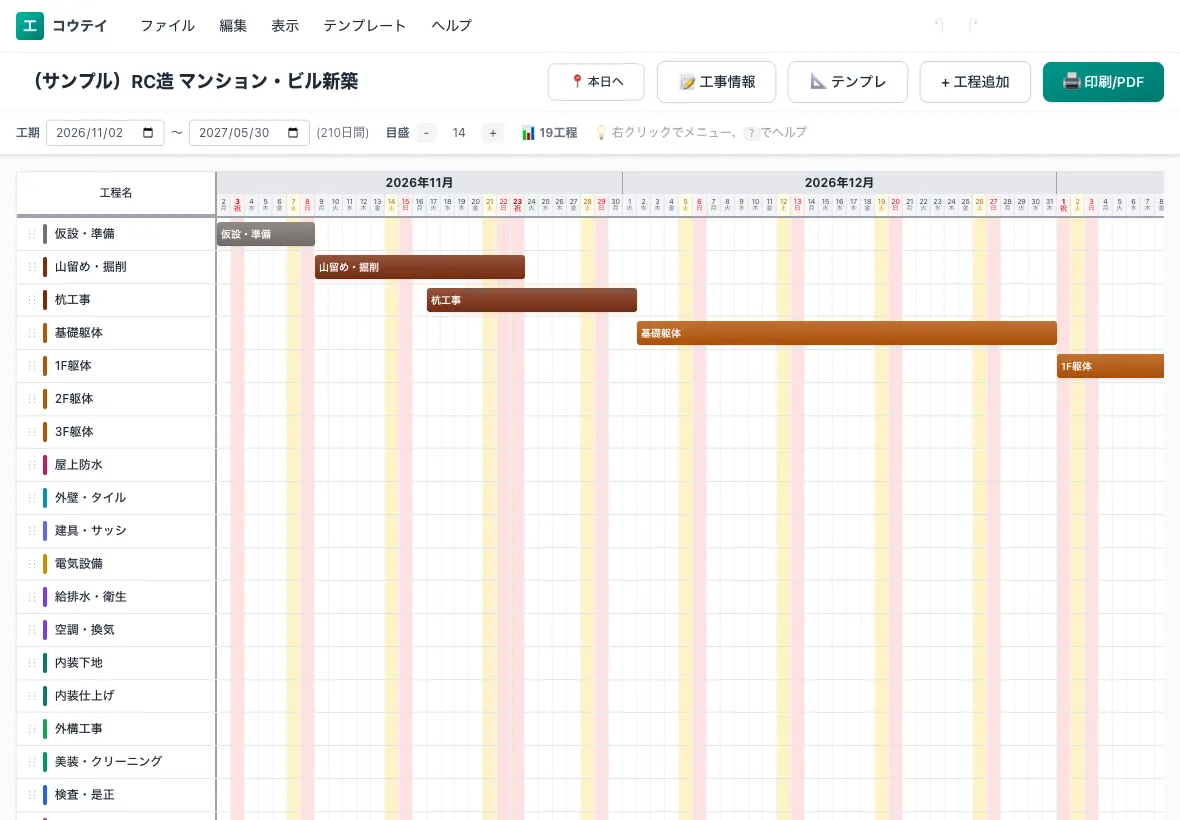1180x820 pixels.
Task: Select the 杭工事 Gantt bar
Action: [532, 300]
